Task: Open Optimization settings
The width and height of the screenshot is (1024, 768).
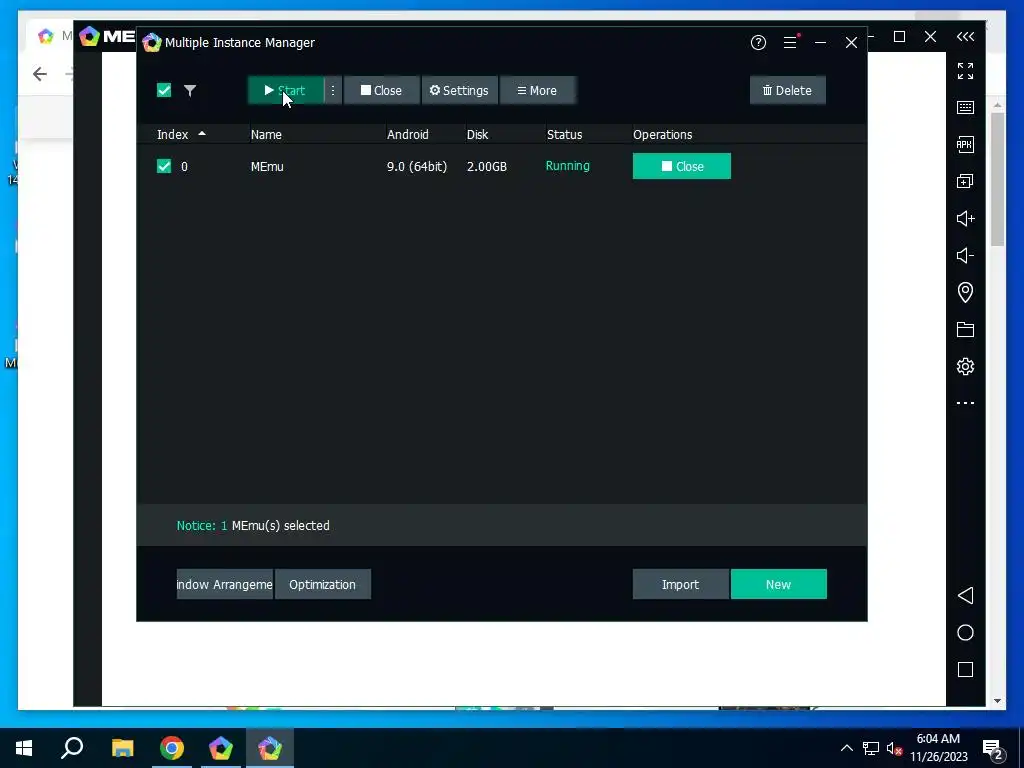Action: 323,584
